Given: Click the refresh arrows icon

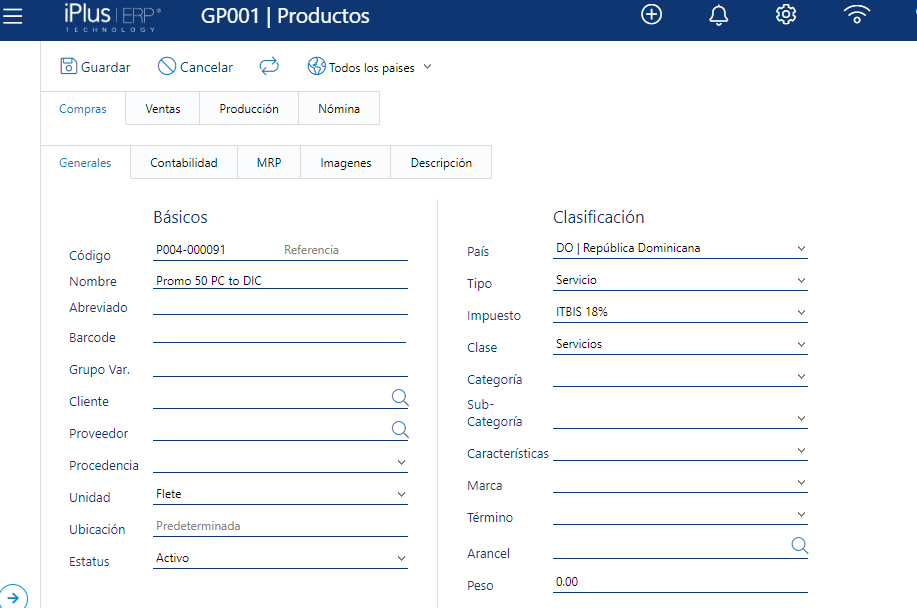Looking at the screenshot, I should [269, 66].
